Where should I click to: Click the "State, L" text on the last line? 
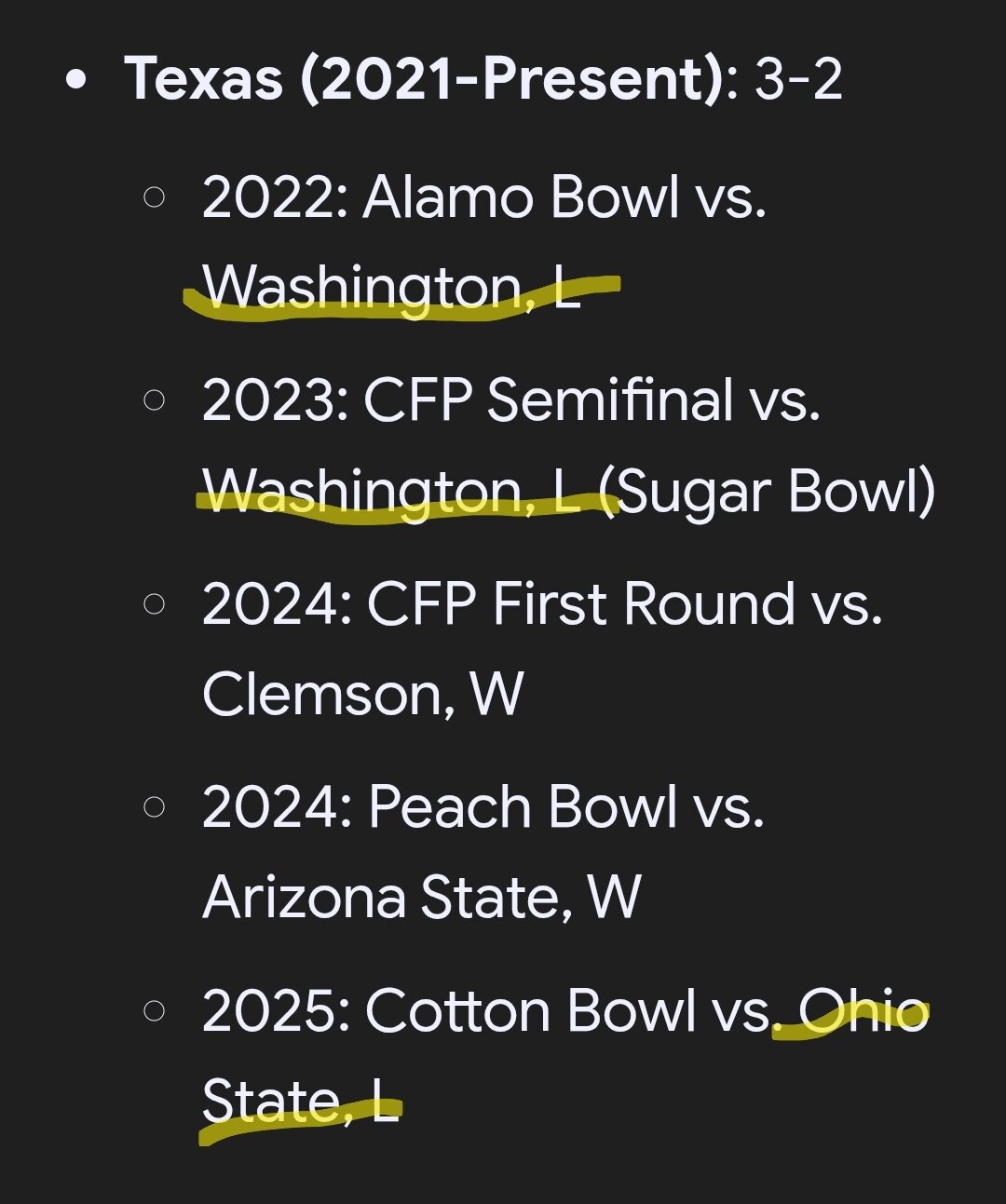click(300, 1101)
